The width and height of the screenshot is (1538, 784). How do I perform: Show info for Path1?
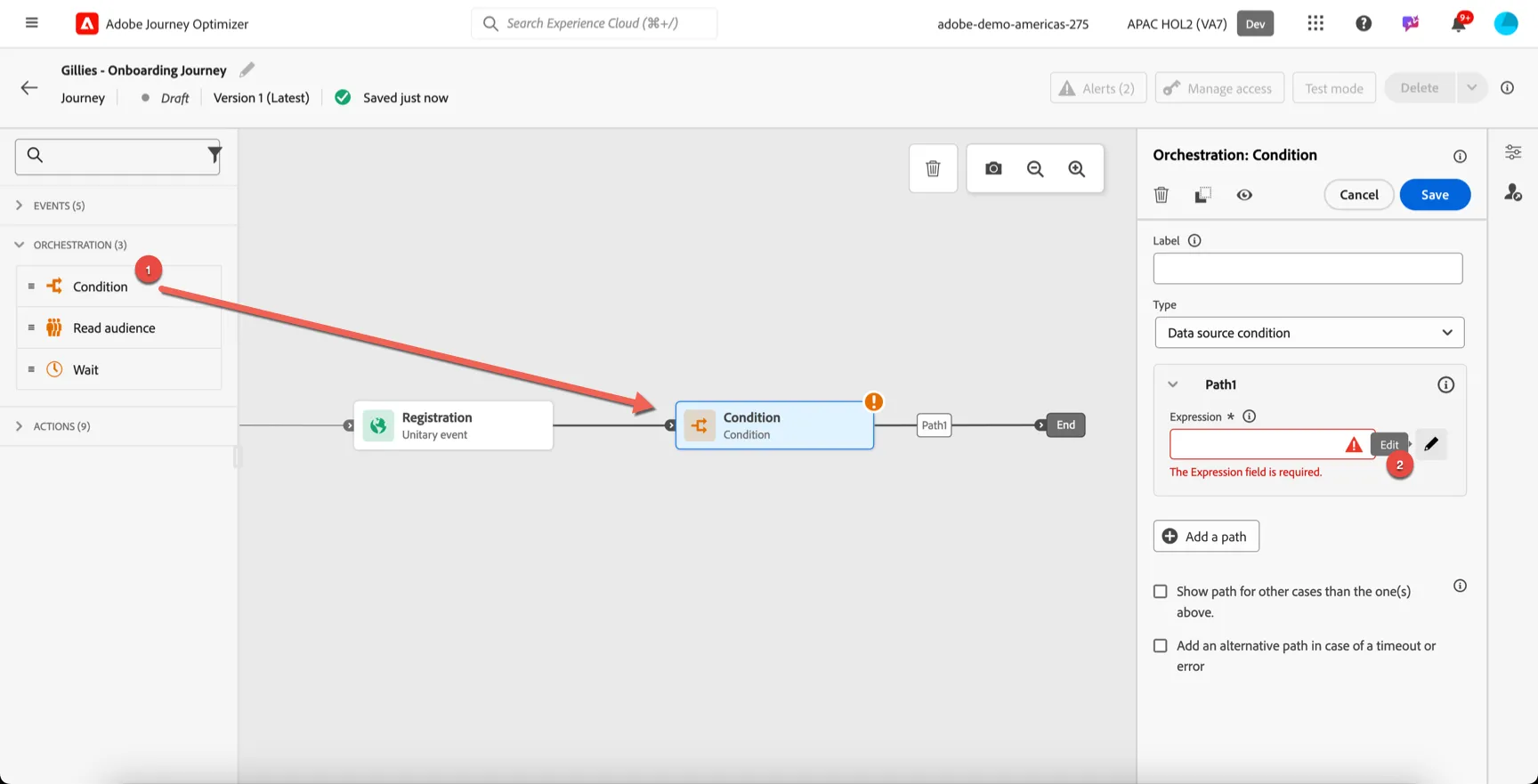1446,384
